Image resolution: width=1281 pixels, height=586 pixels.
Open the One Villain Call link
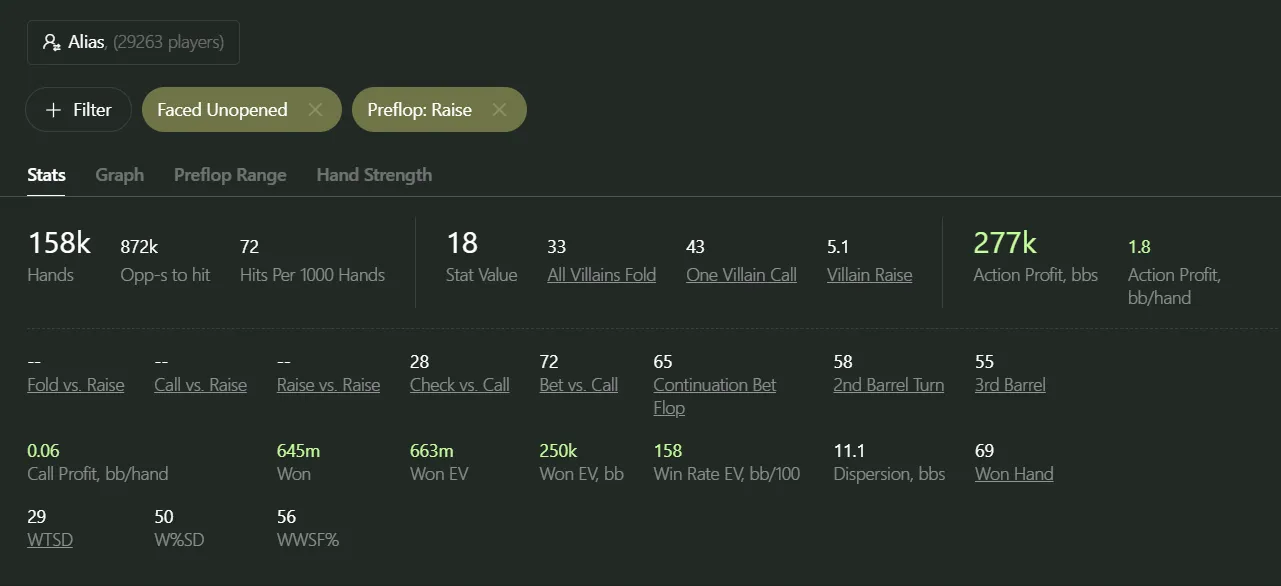point(741,275)
